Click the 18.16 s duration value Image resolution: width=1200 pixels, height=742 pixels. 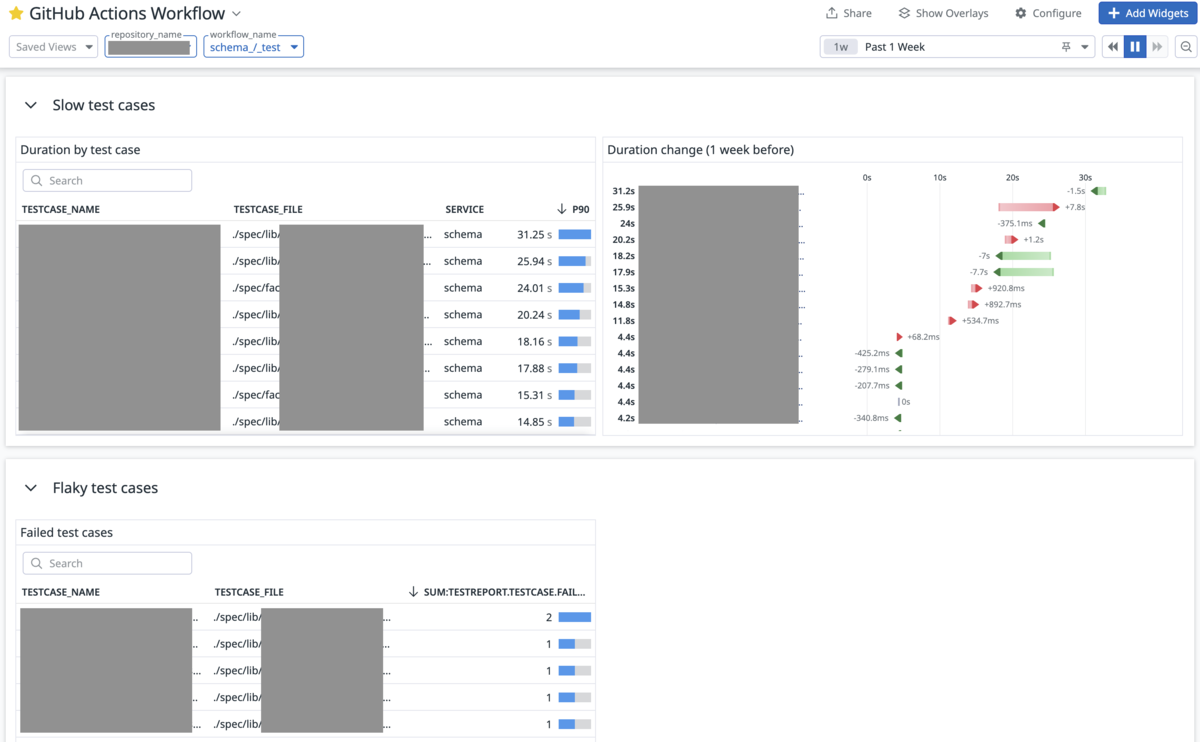click(534, 342)
